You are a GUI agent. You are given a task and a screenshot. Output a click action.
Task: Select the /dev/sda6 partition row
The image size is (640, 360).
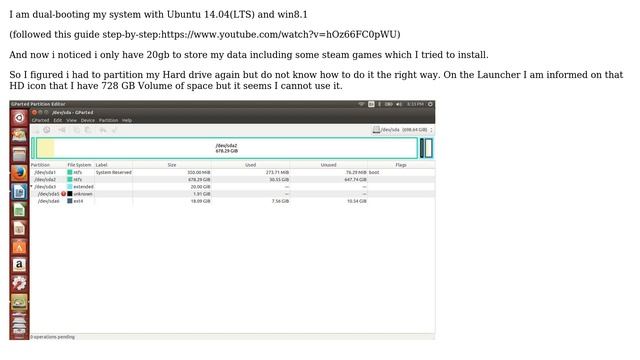(x=233, y=201)
